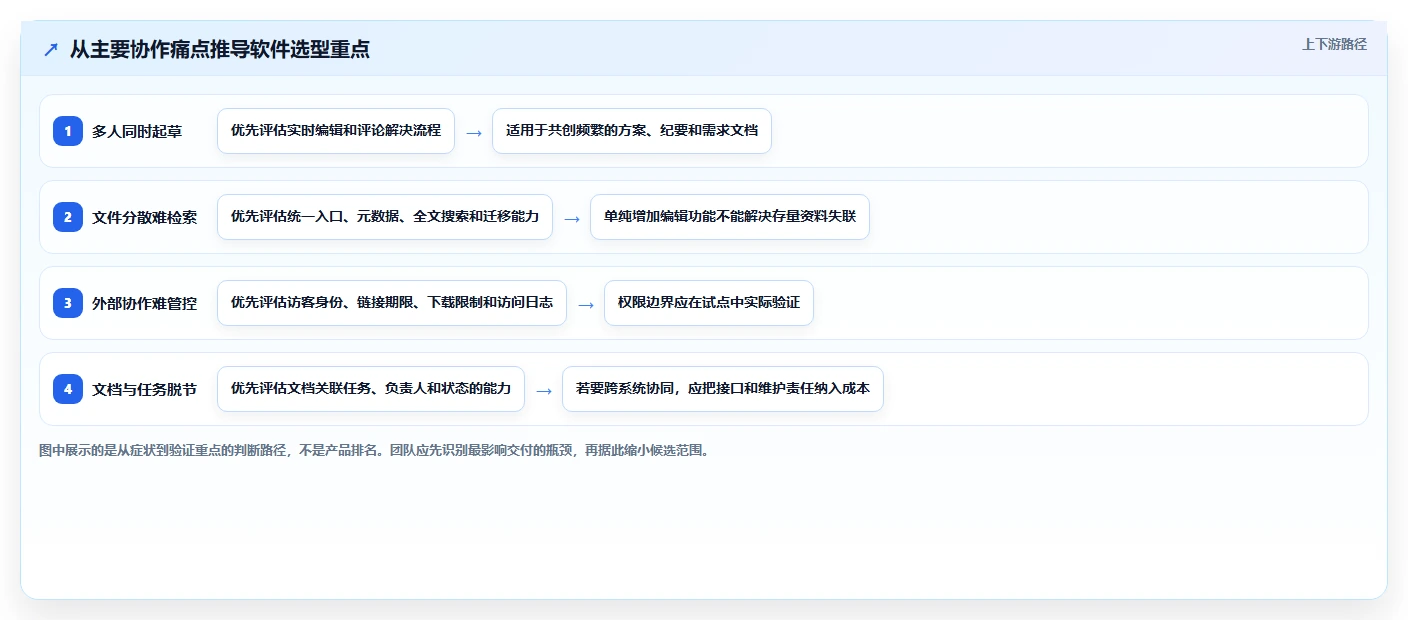Click the 适用于共创频繁的方案、纪要和需求文档 box
The height and width of the screenshot is (620, 1408).
coord(632,131)
